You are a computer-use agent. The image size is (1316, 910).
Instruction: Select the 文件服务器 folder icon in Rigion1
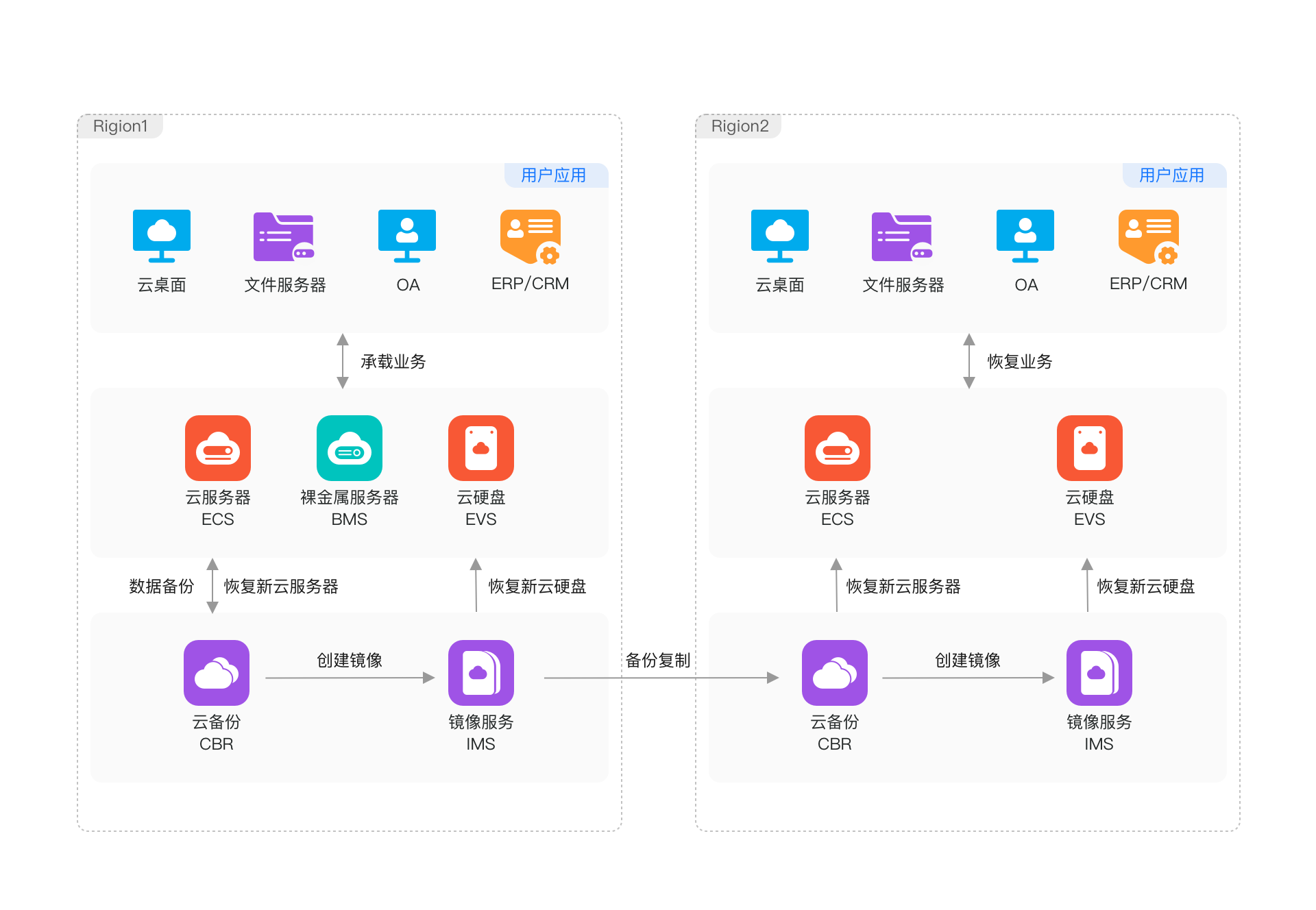pyautogui.click(x=284, y=237)
